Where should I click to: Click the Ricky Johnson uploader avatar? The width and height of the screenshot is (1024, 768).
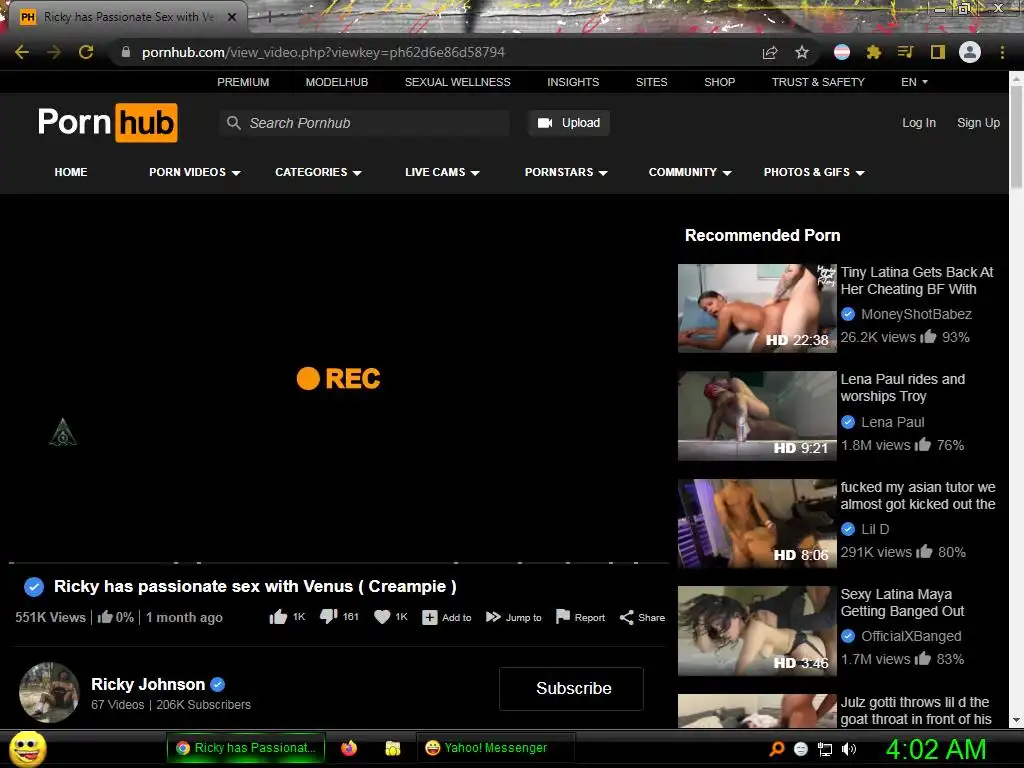49,692
